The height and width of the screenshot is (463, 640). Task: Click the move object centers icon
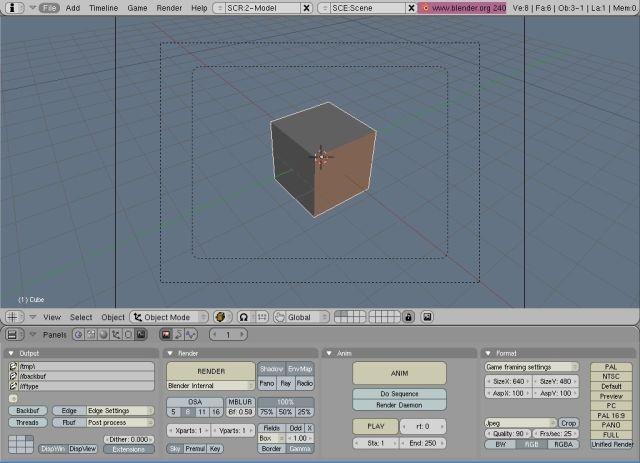coord(261,317)
